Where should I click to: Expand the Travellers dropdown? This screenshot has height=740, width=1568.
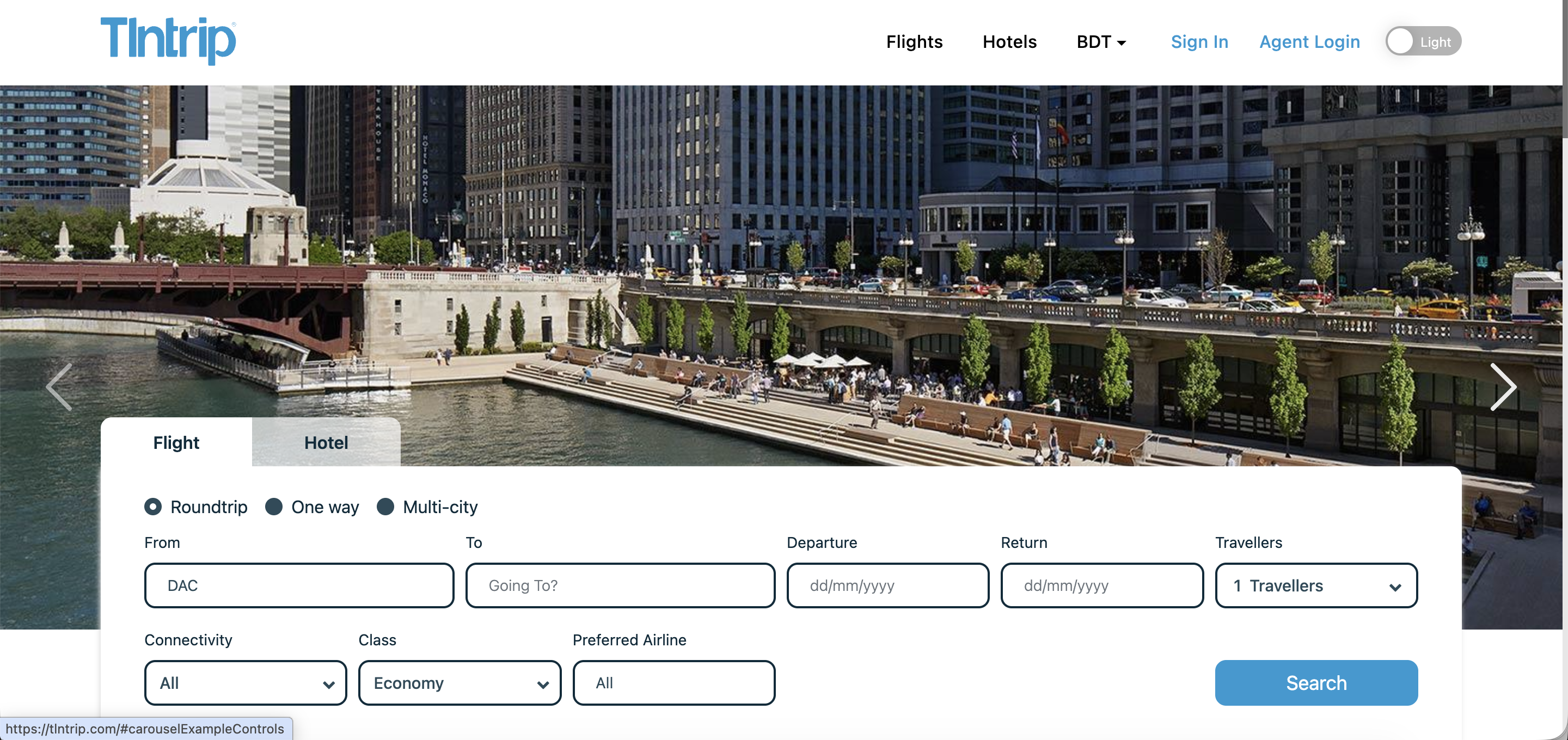(x=1315, y=585)
